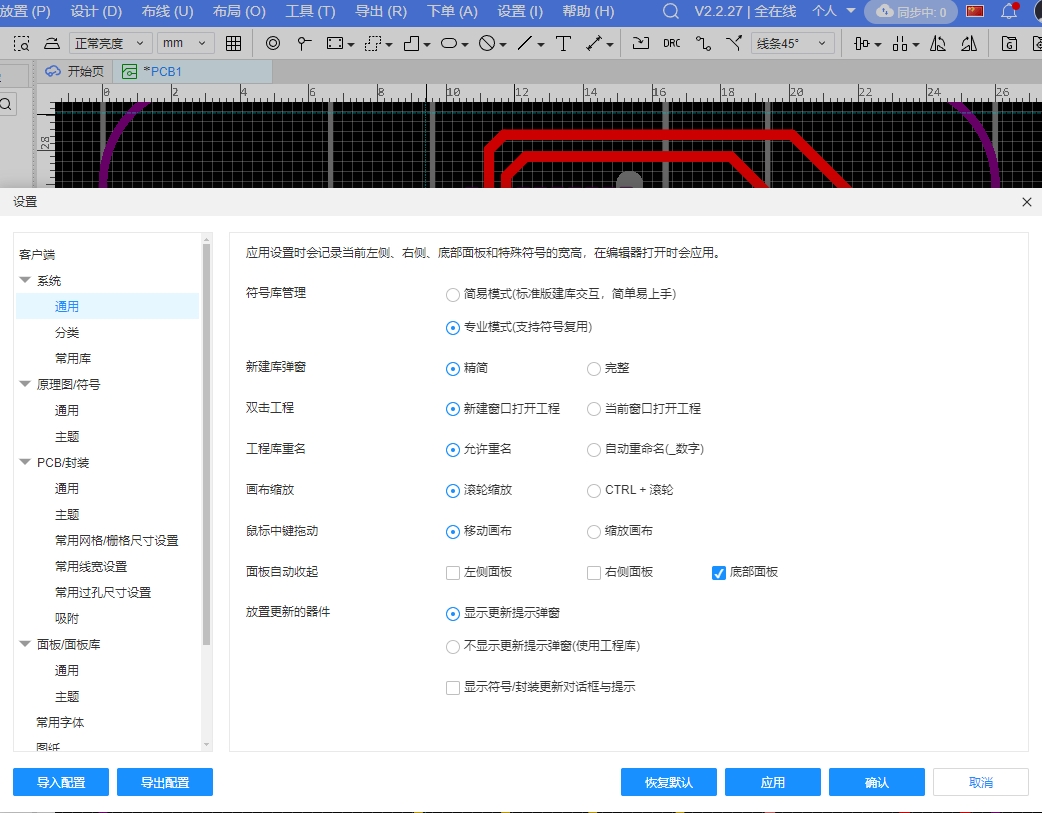1042x813 pixels.
Task: Click the DRC check icon
Action: click(672, 44)
